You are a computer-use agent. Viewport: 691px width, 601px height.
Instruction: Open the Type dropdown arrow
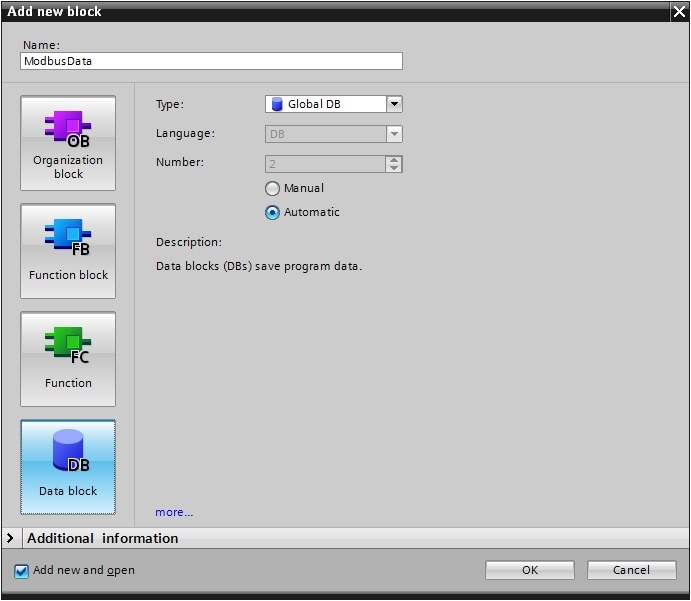click(x=394, y=104)
